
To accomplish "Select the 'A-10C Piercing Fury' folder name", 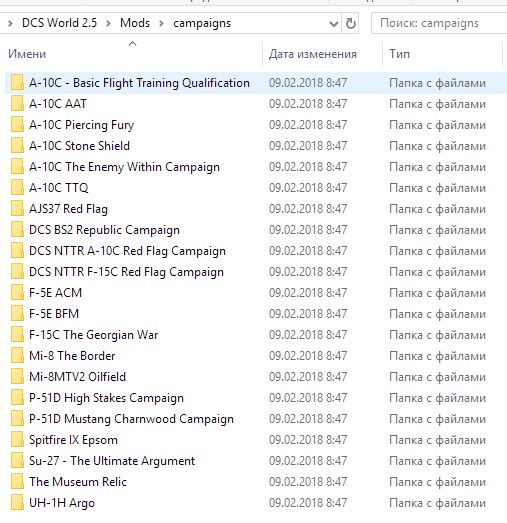I will (82, 125).
